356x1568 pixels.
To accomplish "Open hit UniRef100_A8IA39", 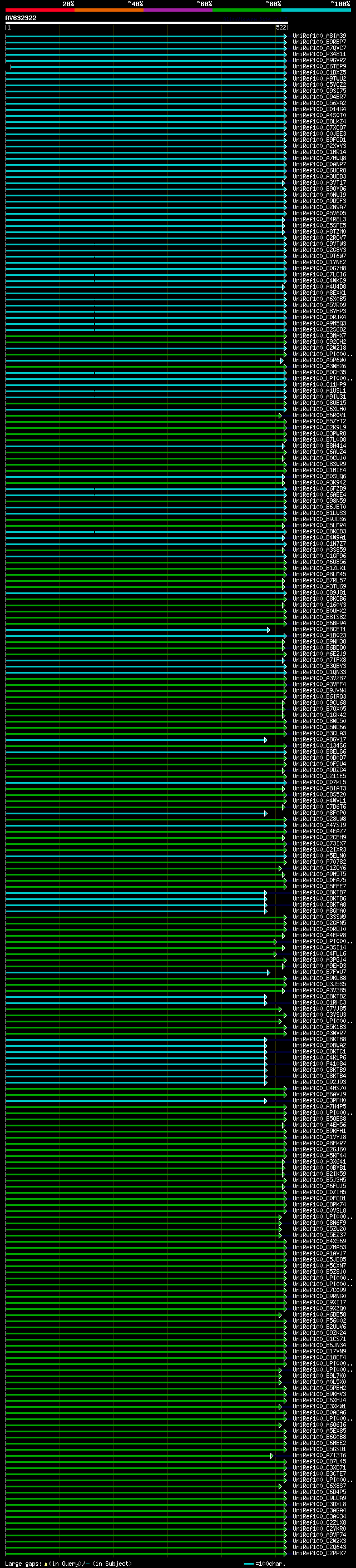I will point(319,36).
